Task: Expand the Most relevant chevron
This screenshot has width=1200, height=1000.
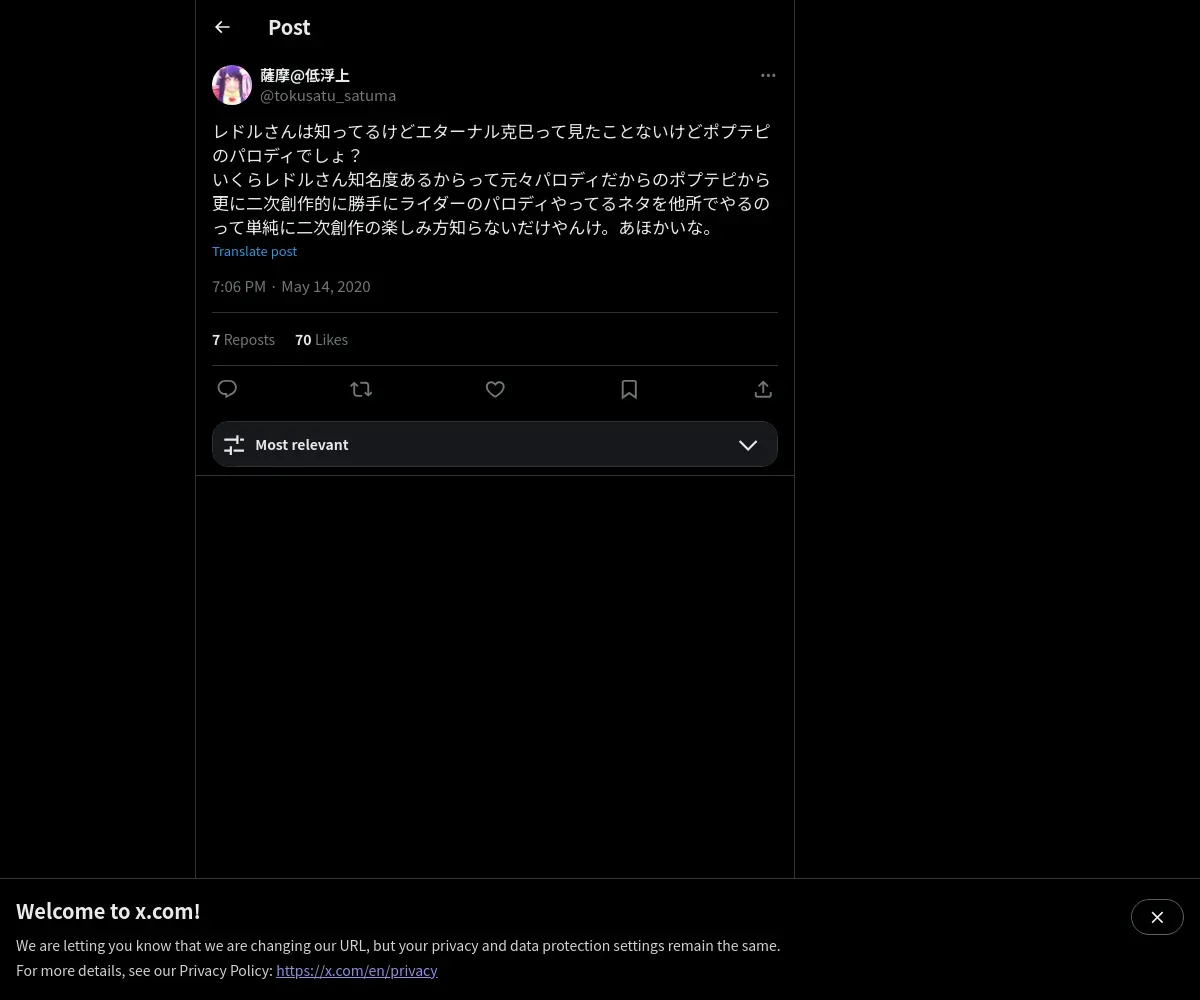Action: 748,445
